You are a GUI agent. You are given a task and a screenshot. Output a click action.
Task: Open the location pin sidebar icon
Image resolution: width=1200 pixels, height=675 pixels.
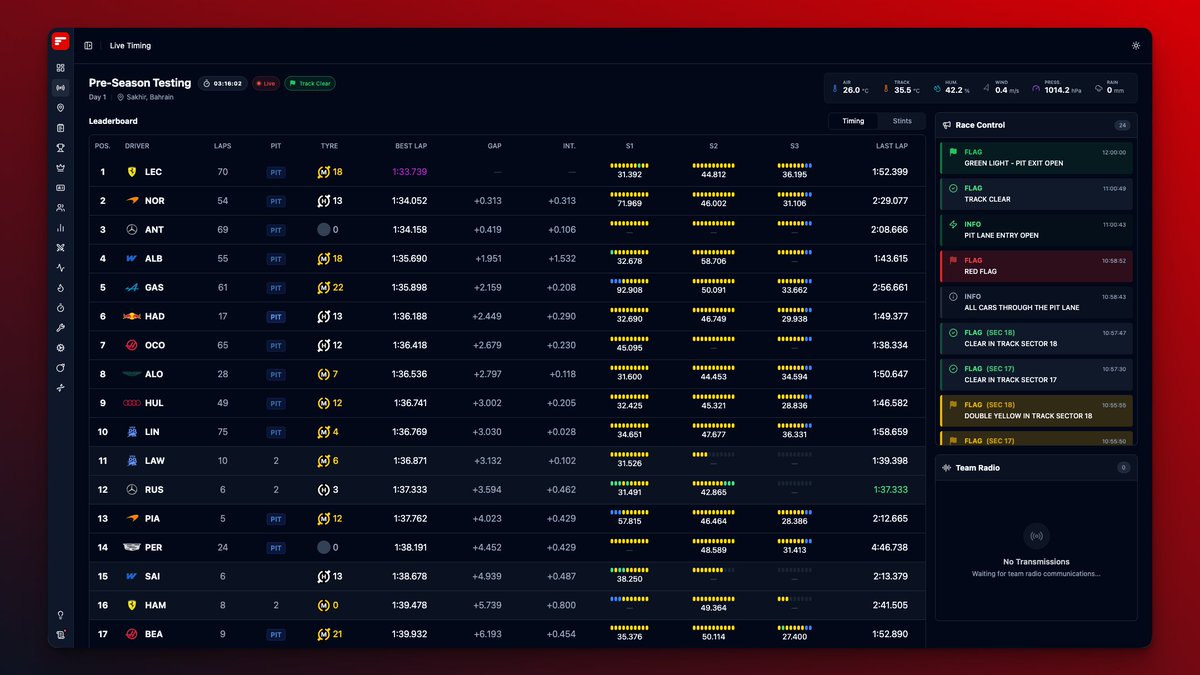[61, 108]
